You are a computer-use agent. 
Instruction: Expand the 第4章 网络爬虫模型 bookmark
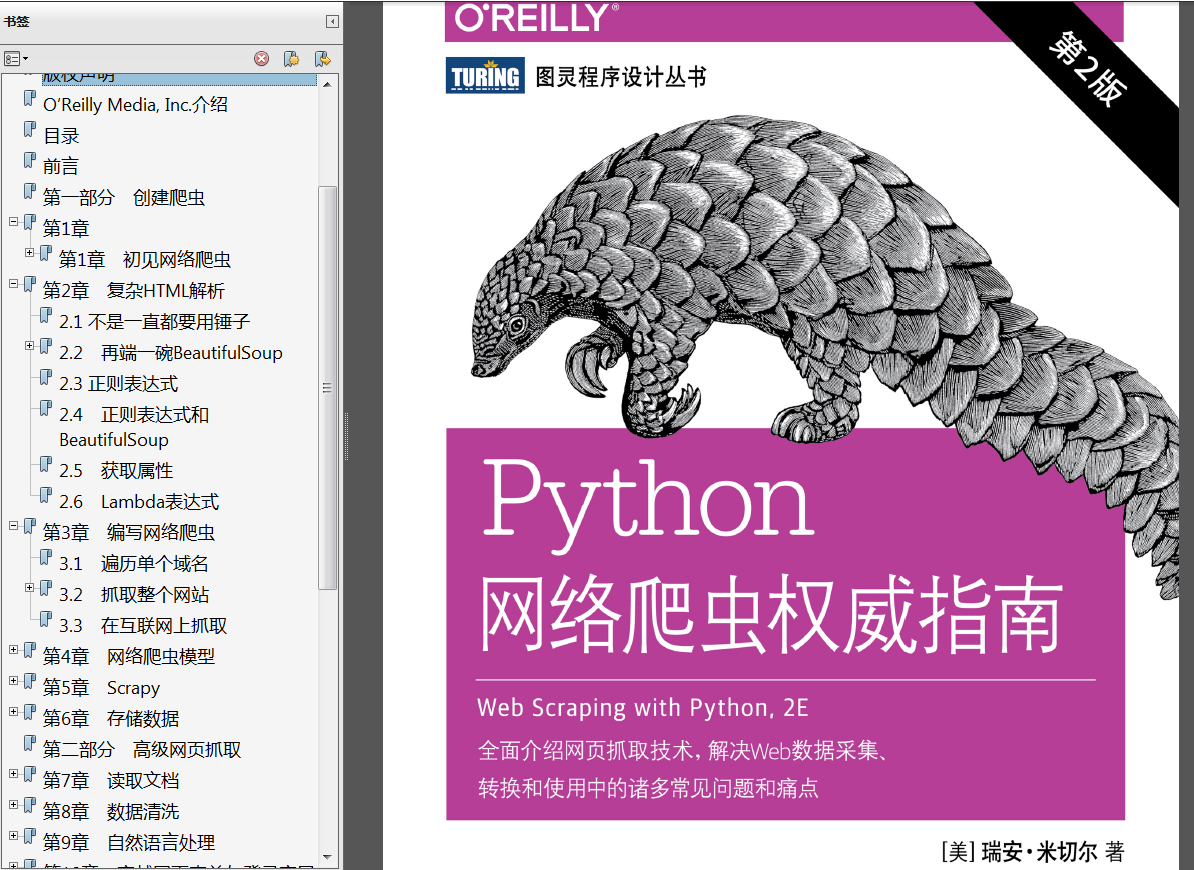point(13,649)
